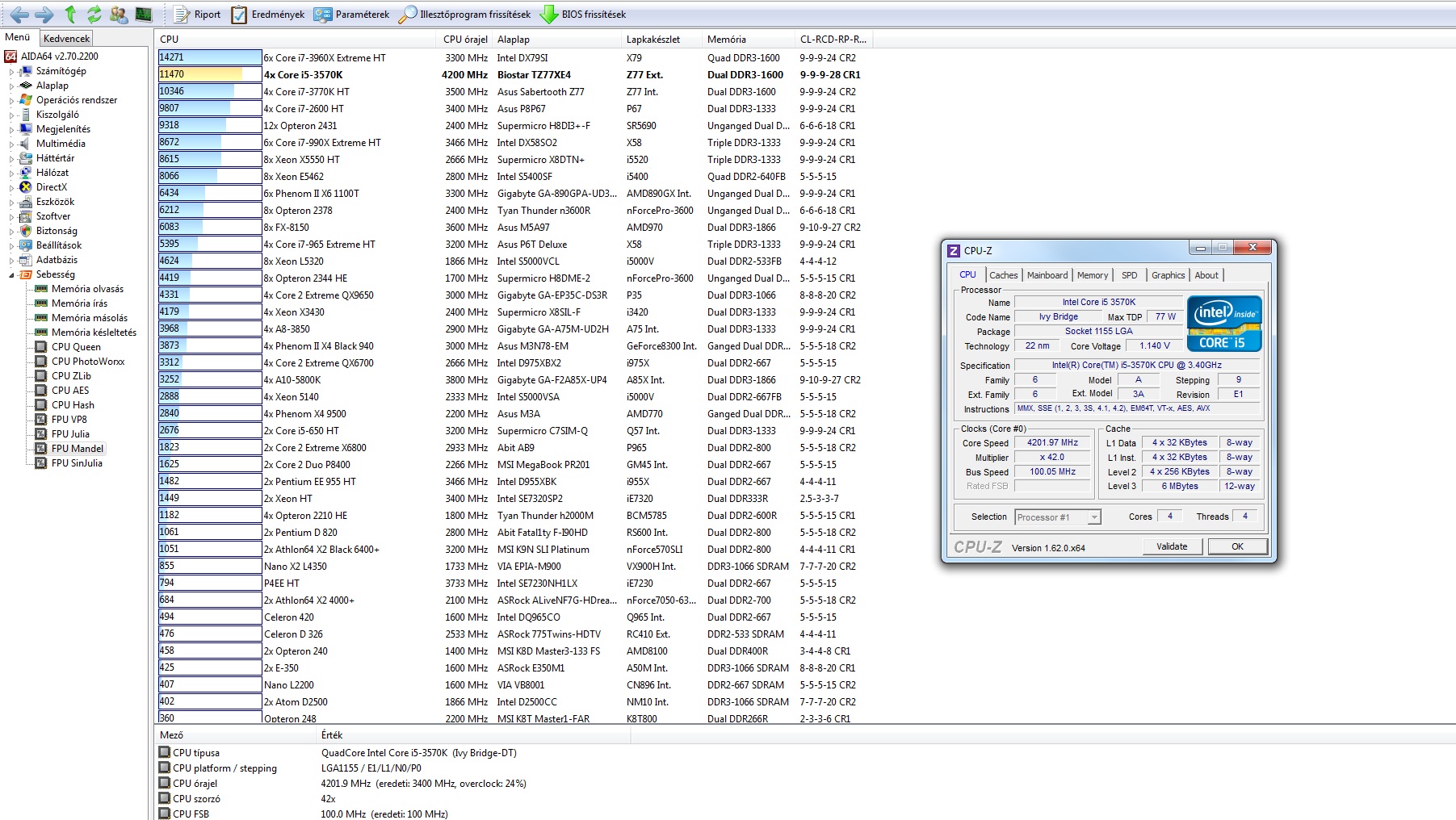Sort by the Memória column header
The width and height of the screenshot is (1456, 820).
point(748,39)
